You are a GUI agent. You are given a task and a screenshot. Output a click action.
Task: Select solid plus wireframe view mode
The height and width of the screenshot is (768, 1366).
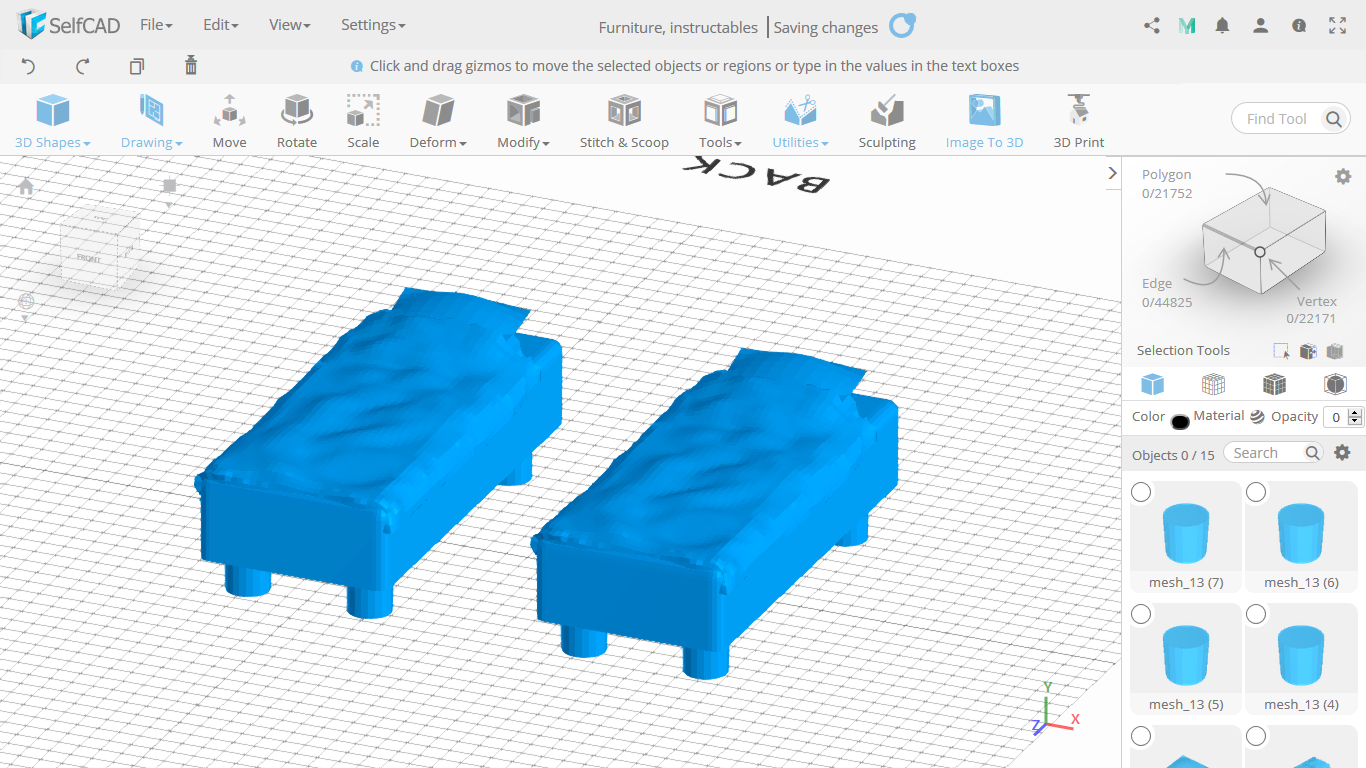click(1274, 384)
